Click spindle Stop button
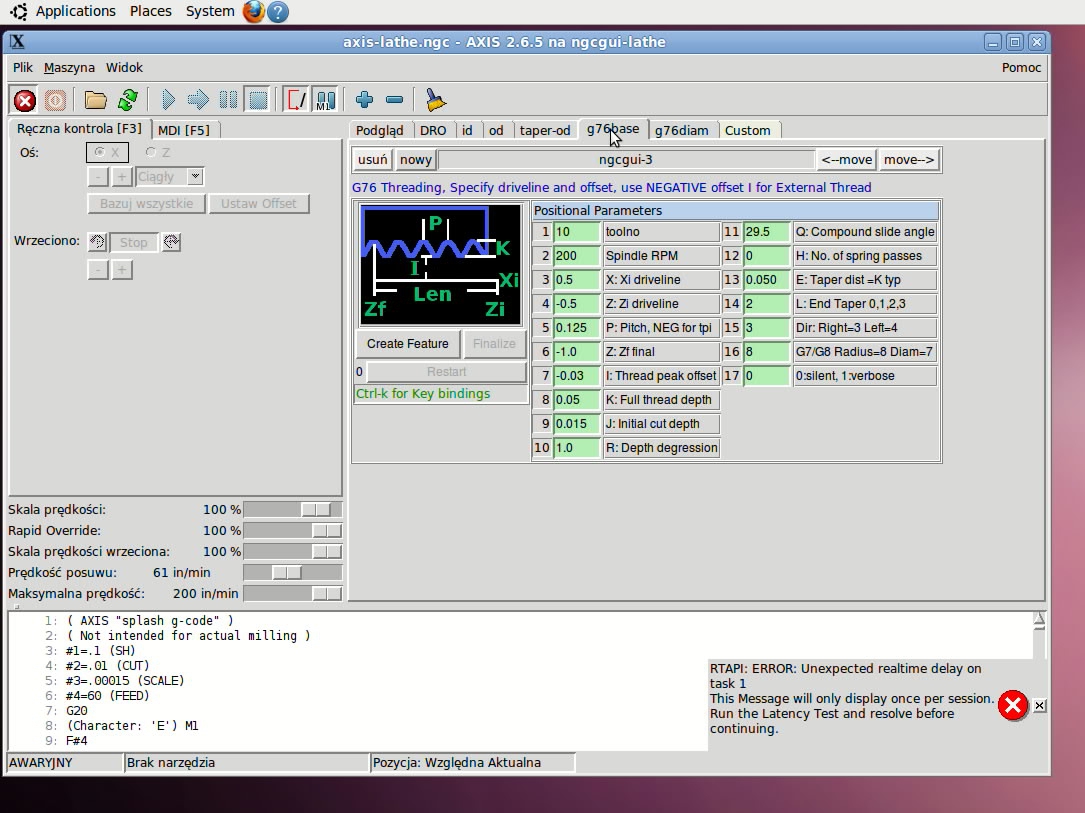Image resolution: width=1085 pixels, height=813 pixels. [x=134, y=242]
